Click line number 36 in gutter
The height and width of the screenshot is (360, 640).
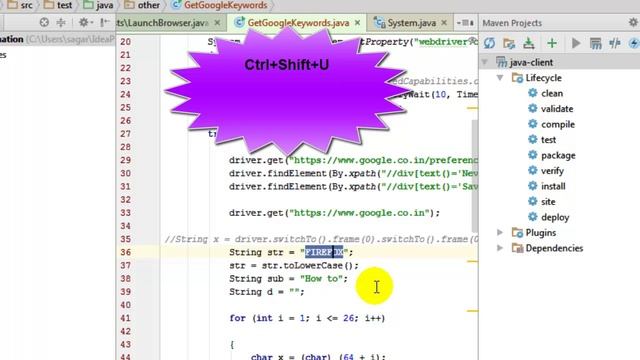(126, 252)
